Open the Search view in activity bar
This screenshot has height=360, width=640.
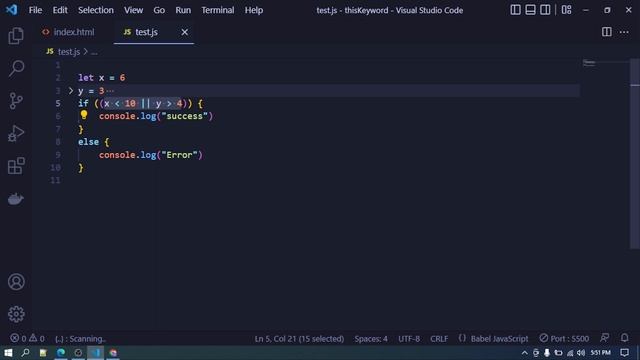16,68
